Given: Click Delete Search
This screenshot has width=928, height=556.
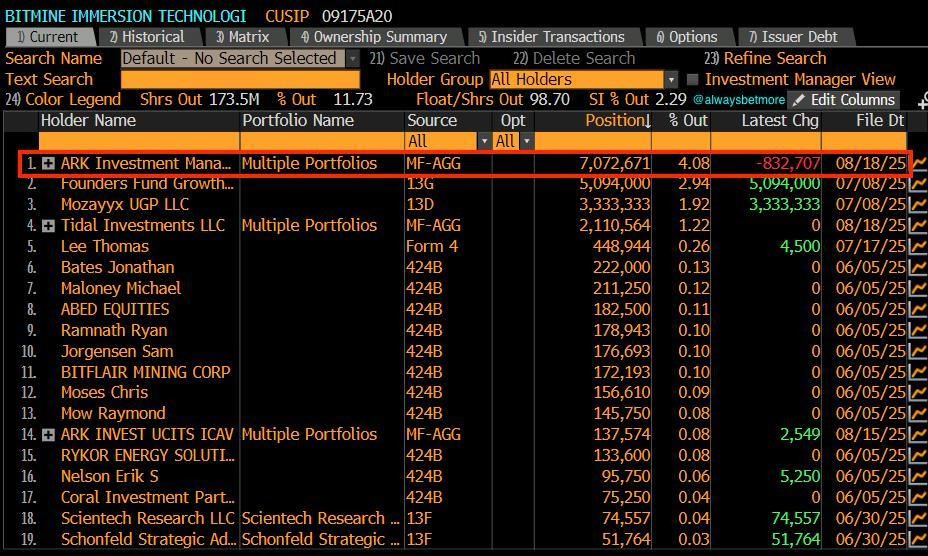Looking at the screenshot, I should [574, 59].
